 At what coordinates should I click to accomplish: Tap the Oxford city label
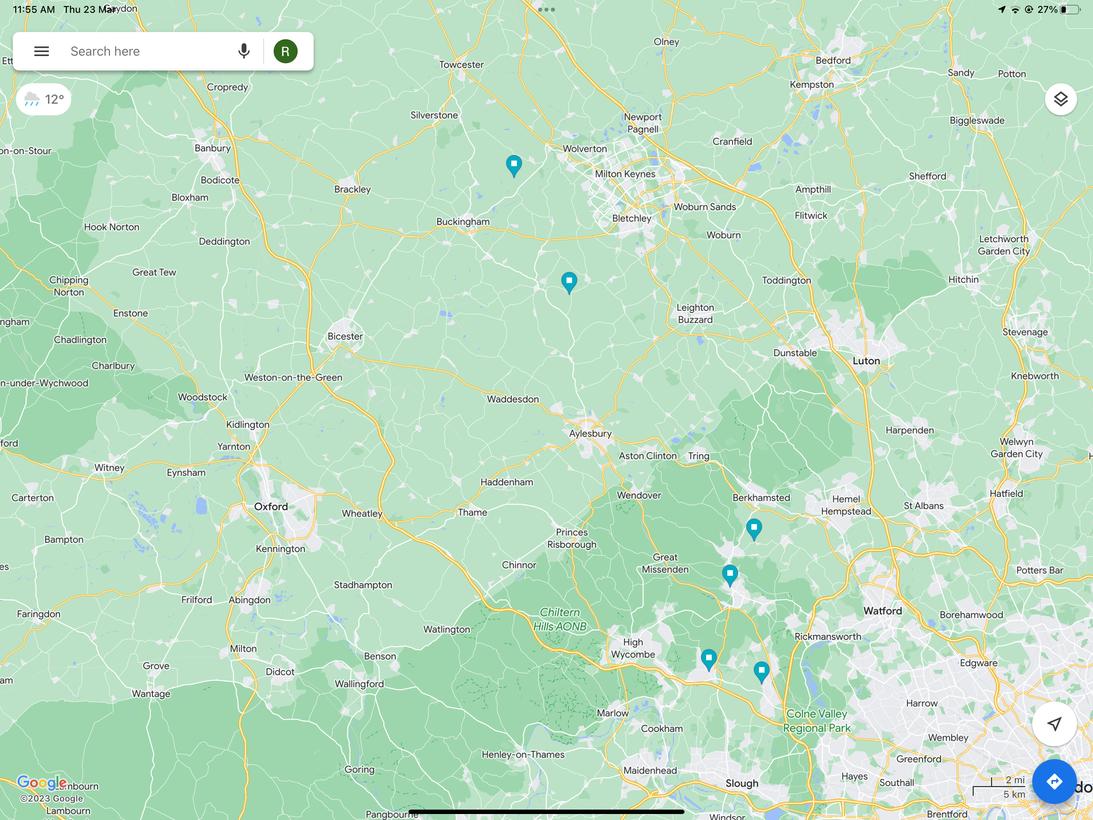pos(270,507)
